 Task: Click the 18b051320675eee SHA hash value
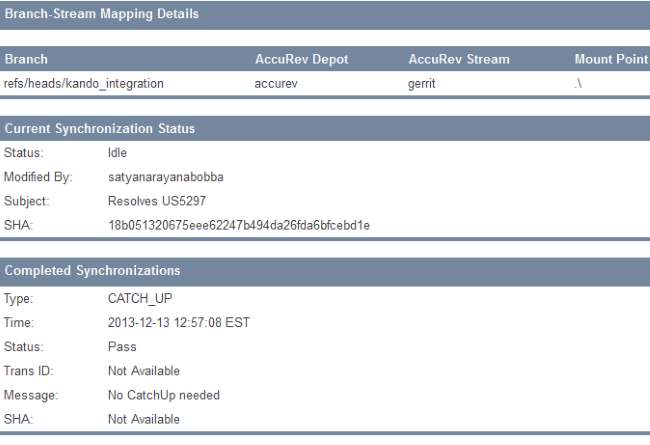coord(239,225)
